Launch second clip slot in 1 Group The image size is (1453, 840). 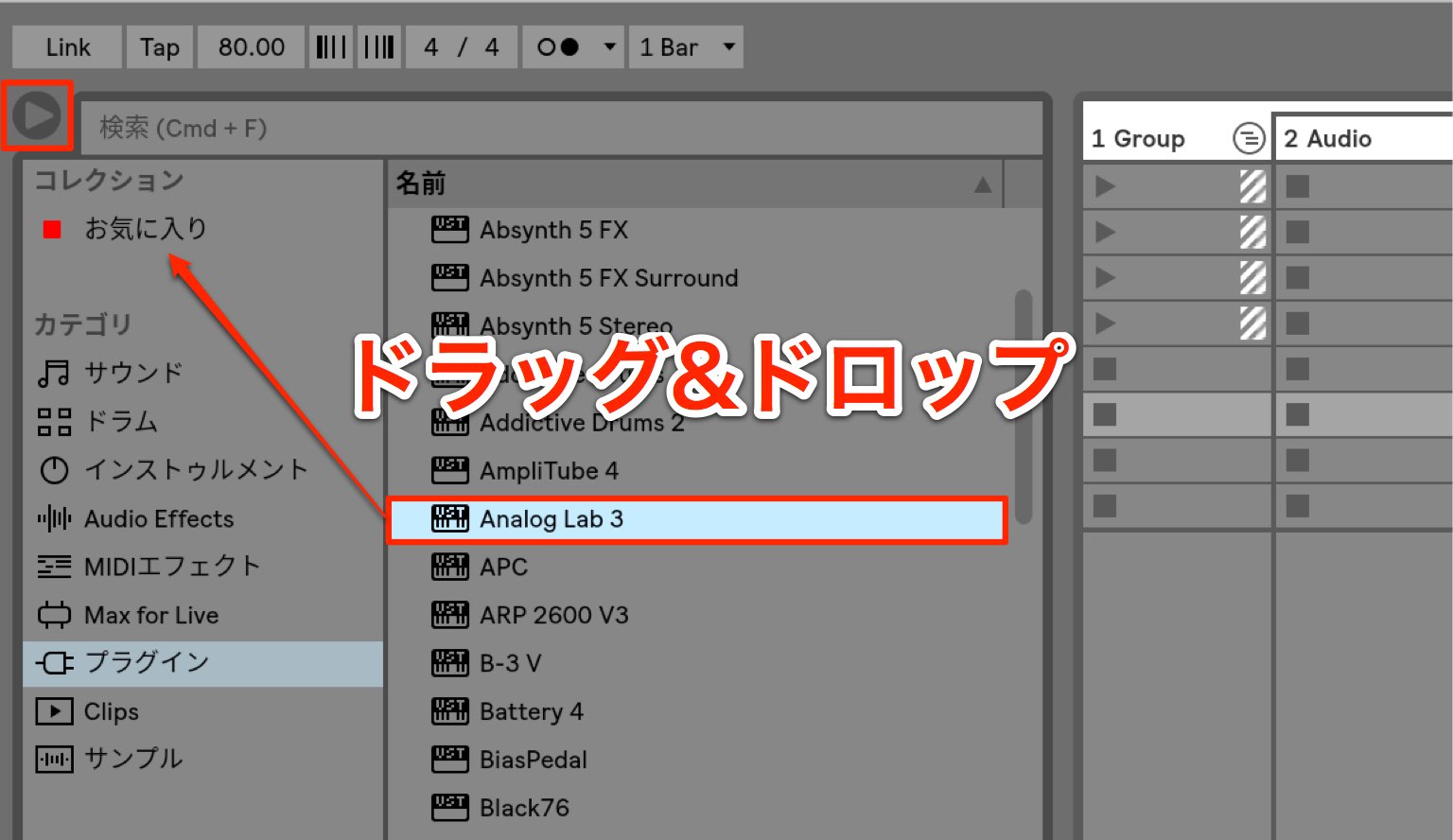tap(1104, 232)
